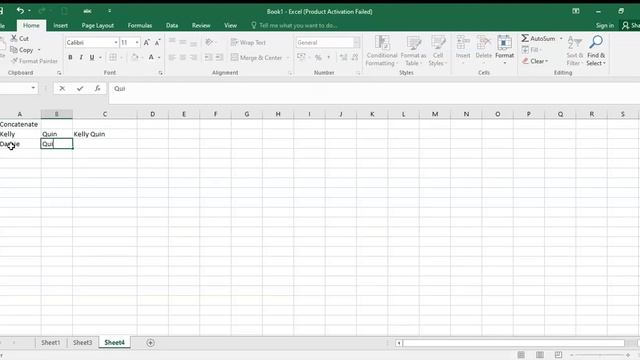
Task: Click the Orientation text angle icon
Action: pyautogui.click(x=209, y=42)
